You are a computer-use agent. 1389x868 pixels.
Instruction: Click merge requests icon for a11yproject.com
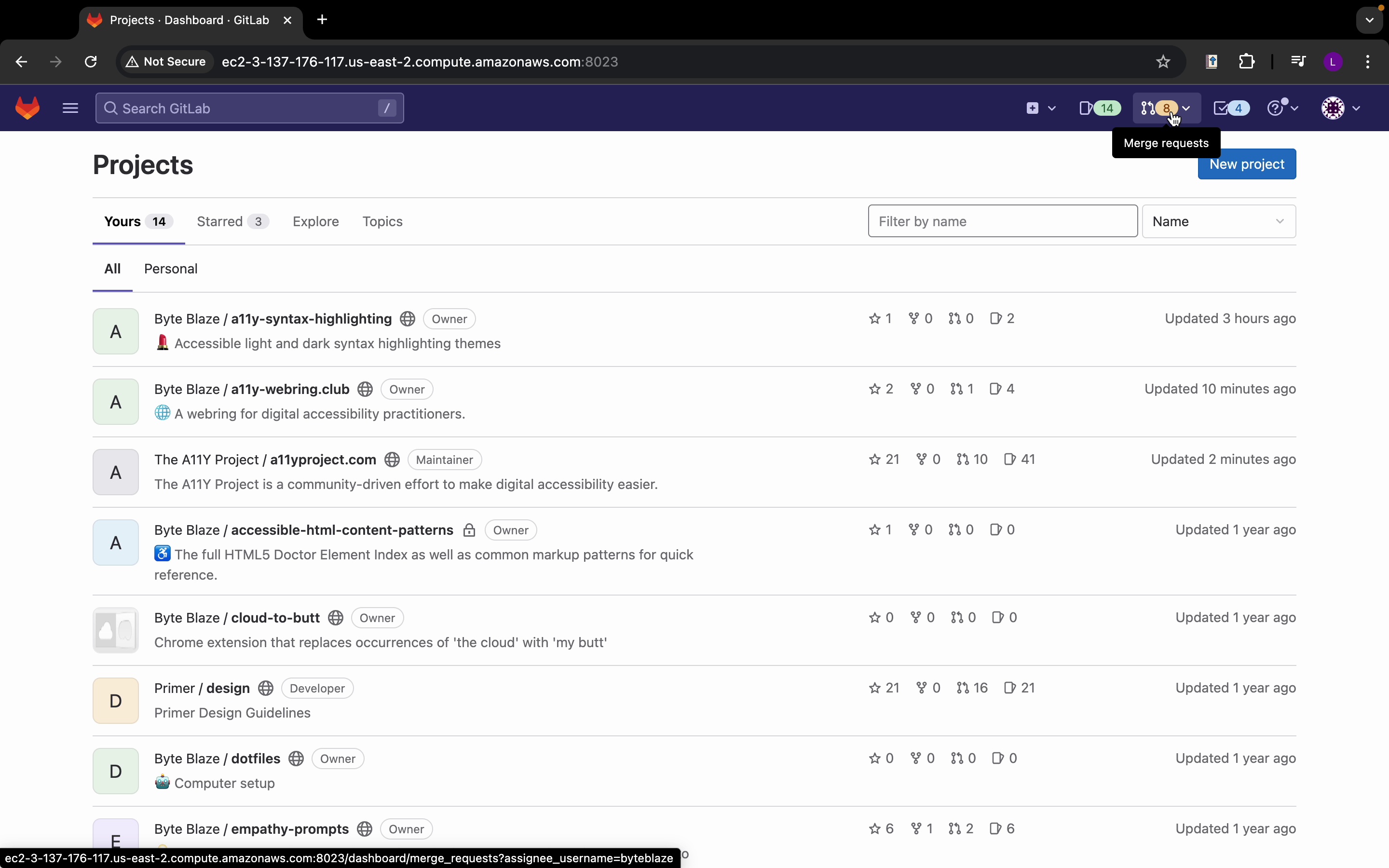tap(972, 459)
